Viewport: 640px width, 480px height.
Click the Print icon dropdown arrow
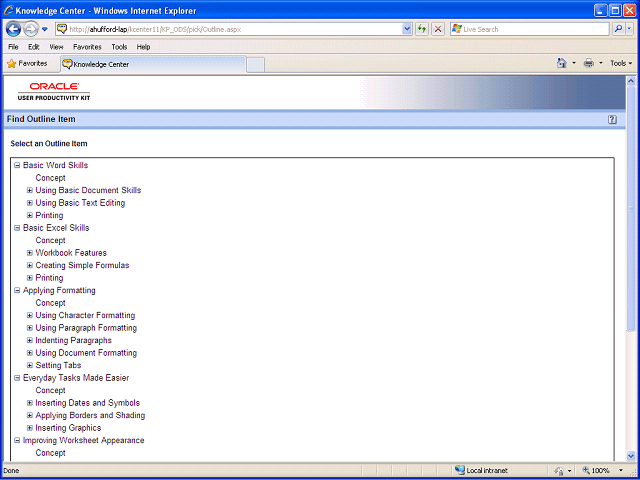[x=600, y=63]
